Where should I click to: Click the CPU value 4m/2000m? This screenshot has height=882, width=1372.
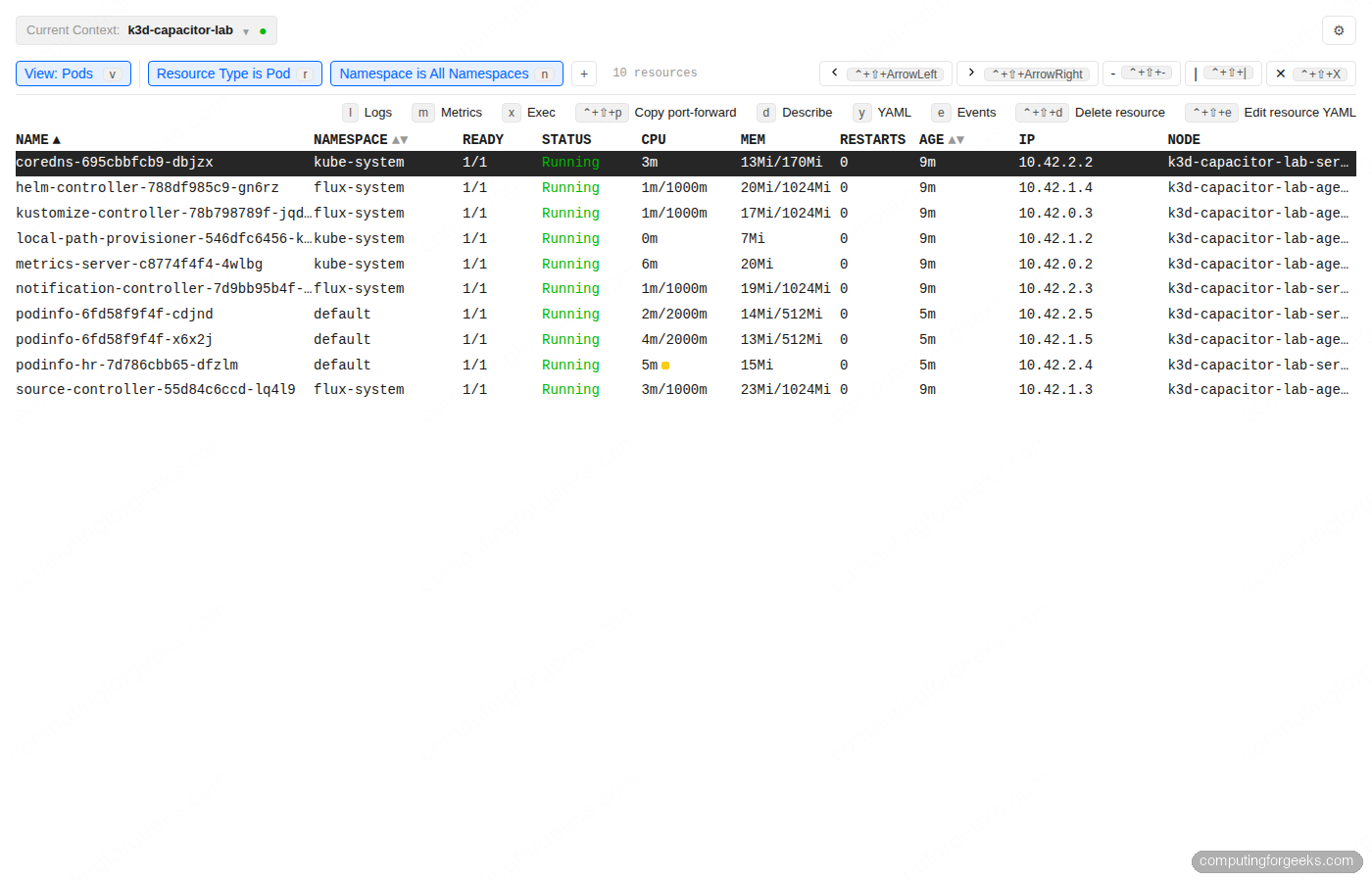tap(674, 340)
